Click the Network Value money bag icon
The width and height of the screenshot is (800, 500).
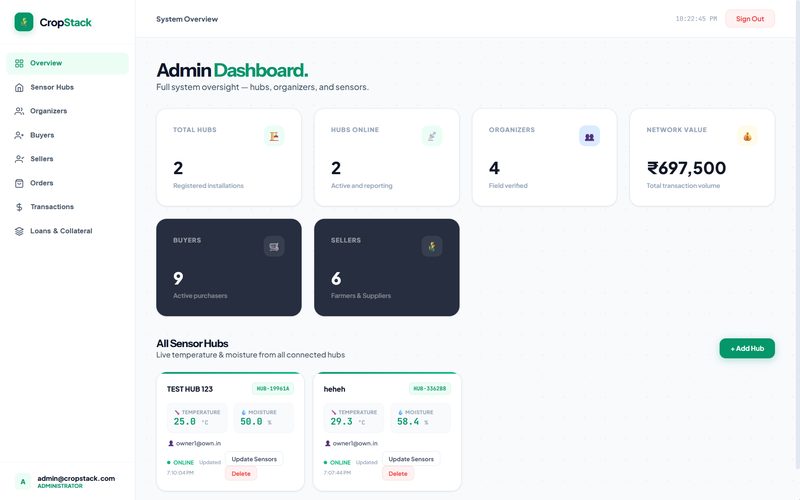tap(747, 136)
